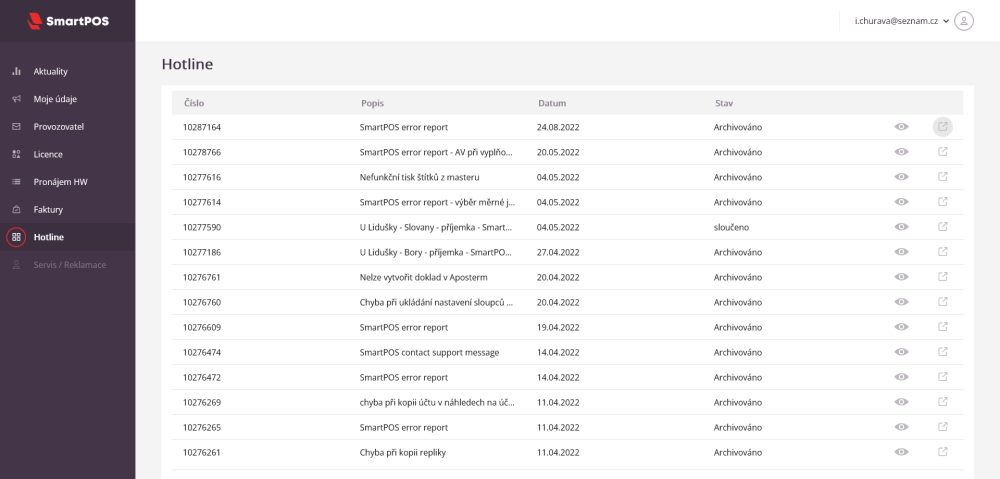Open external link for ticket 10276474

[x=942, y=352]
